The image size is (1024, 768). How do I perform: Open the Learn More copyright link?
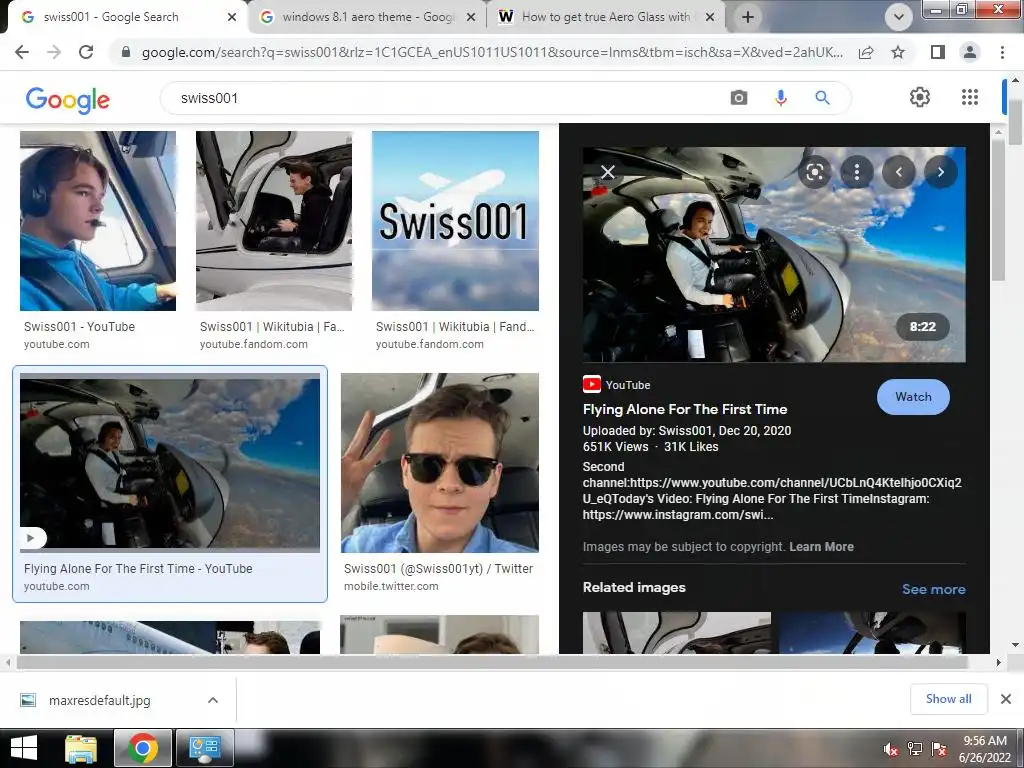click(x=821, y=547)
